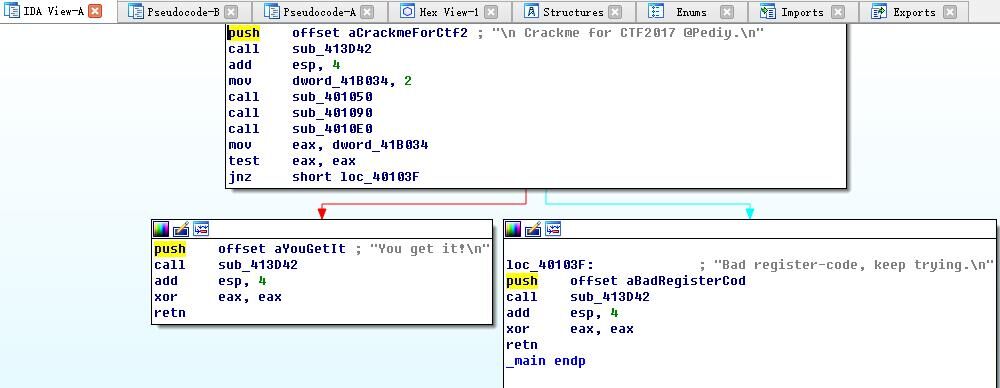Close the IDA View-A tab
Viewport: 1000px width, 388px height.
click(94, 11)
